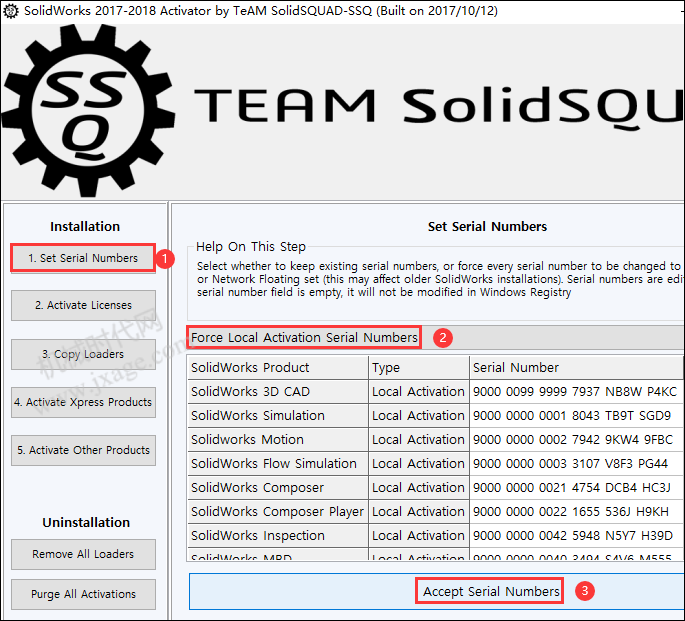Click Remove All Loaders button
685x621 pixels.
tap(83, 554)
